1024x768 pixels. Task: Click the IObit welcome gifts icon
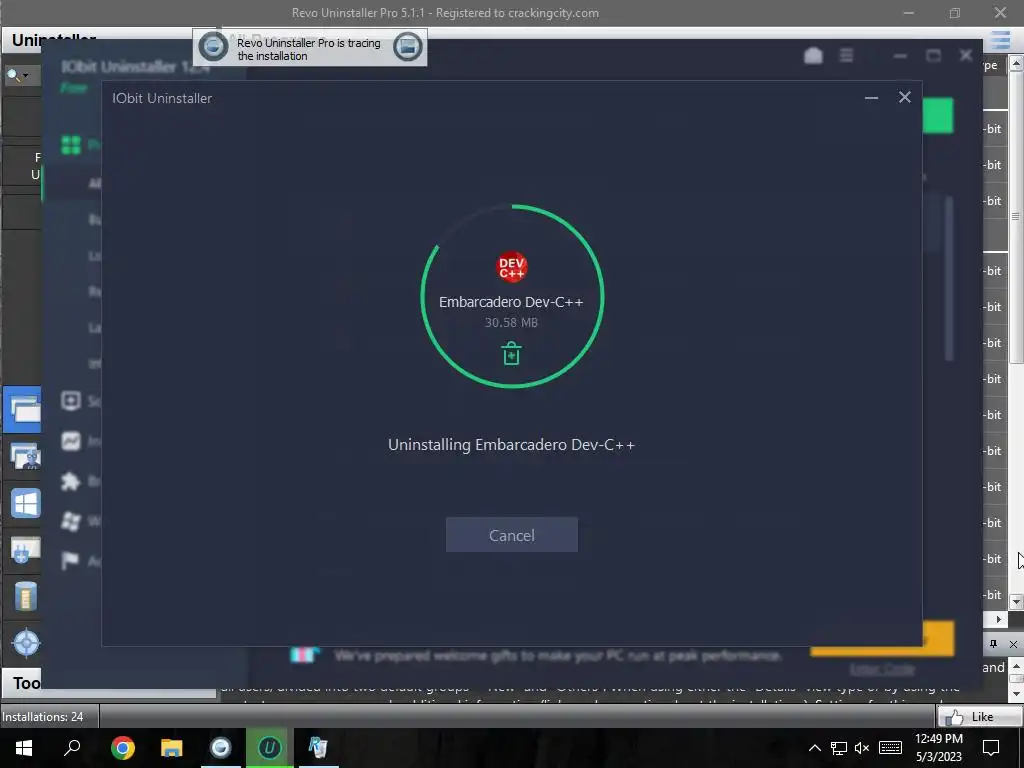[x=304, y=655]
